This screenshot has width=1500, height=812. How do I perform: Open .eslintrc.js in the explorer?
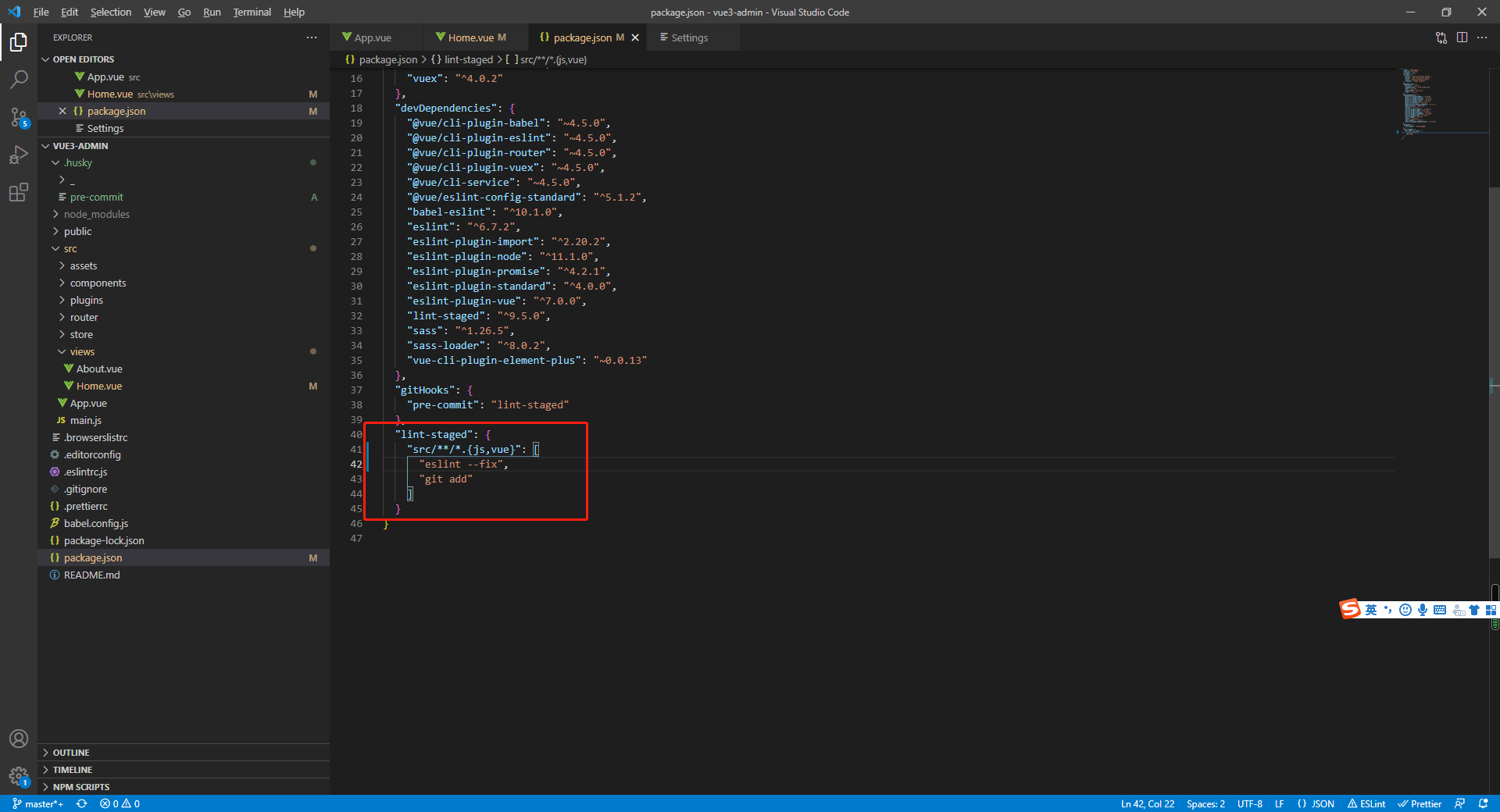(x=183, y=472)
